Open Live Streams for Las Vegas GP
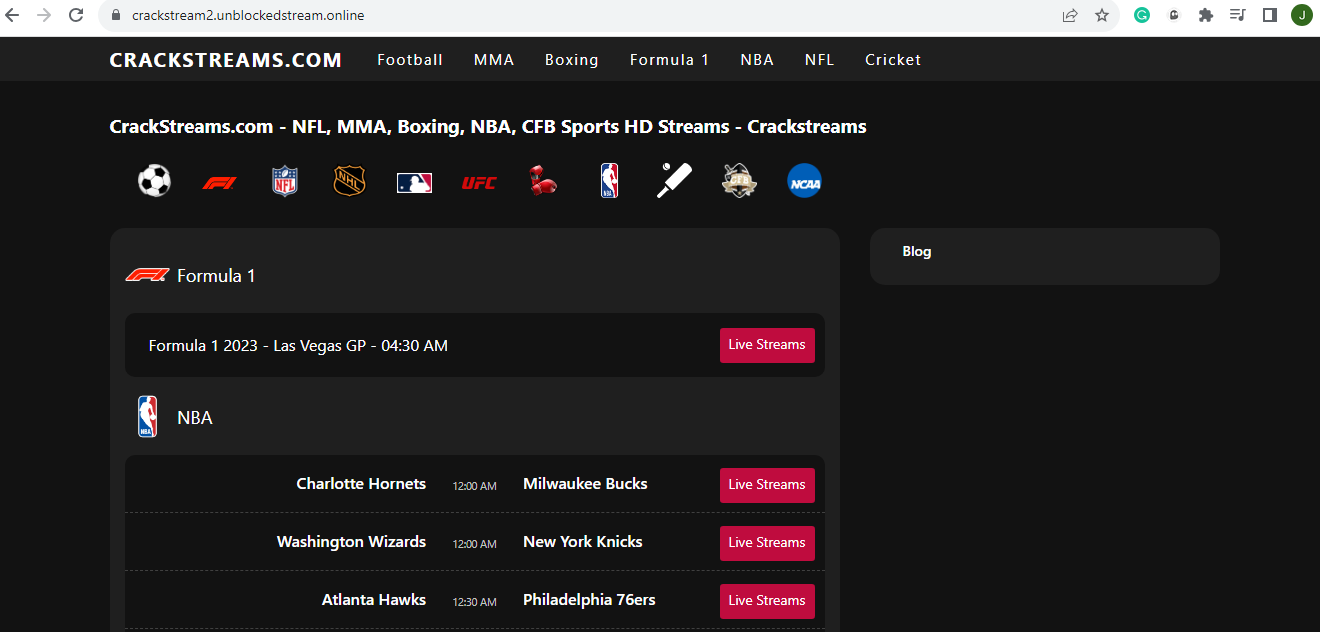 (x=767, y=345)
